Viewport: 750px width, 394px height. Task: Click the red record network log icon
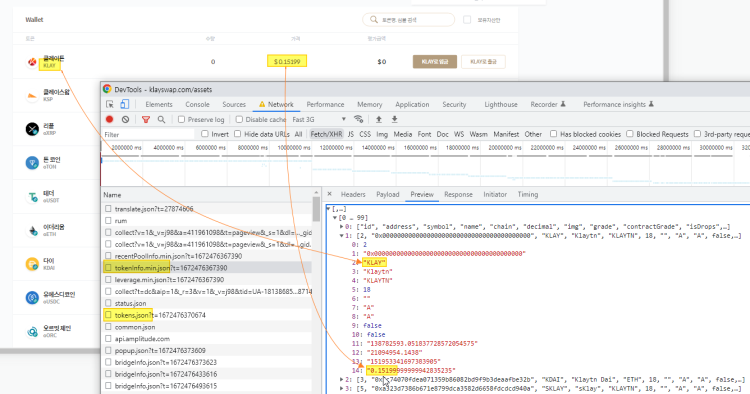point(110,120)
